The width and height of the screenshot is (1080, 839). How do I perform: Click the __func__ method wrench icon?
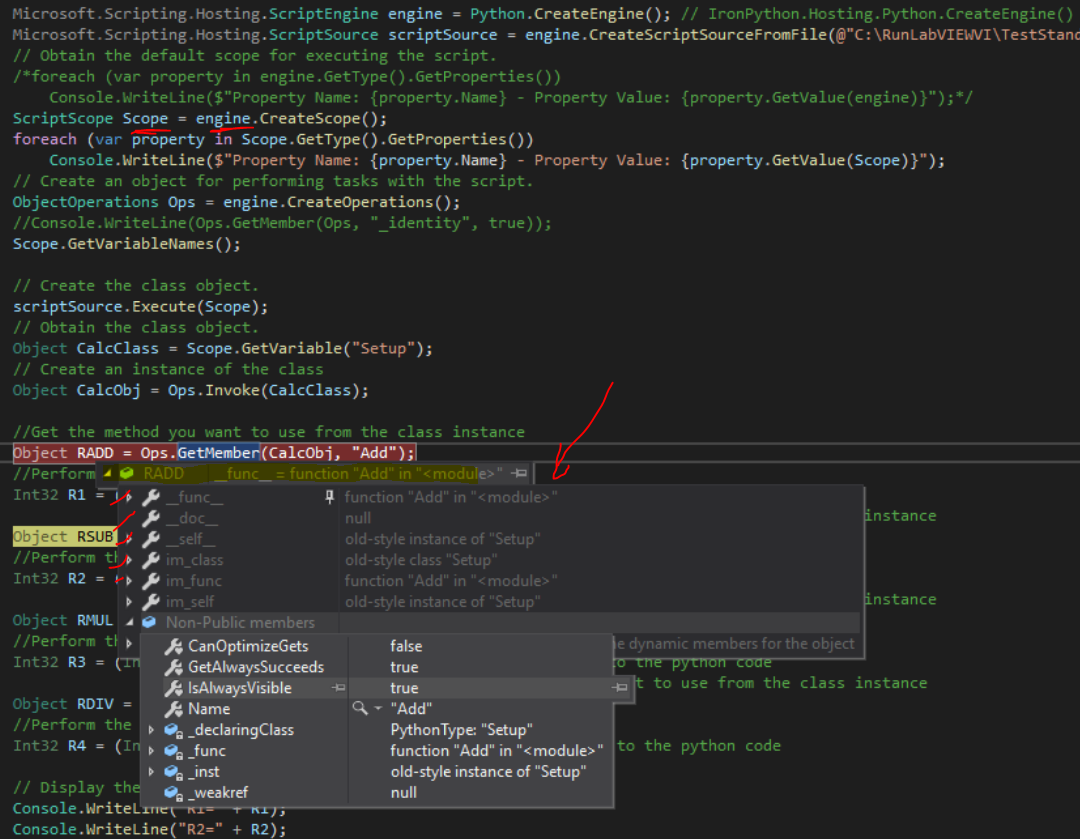click(150, 497)
